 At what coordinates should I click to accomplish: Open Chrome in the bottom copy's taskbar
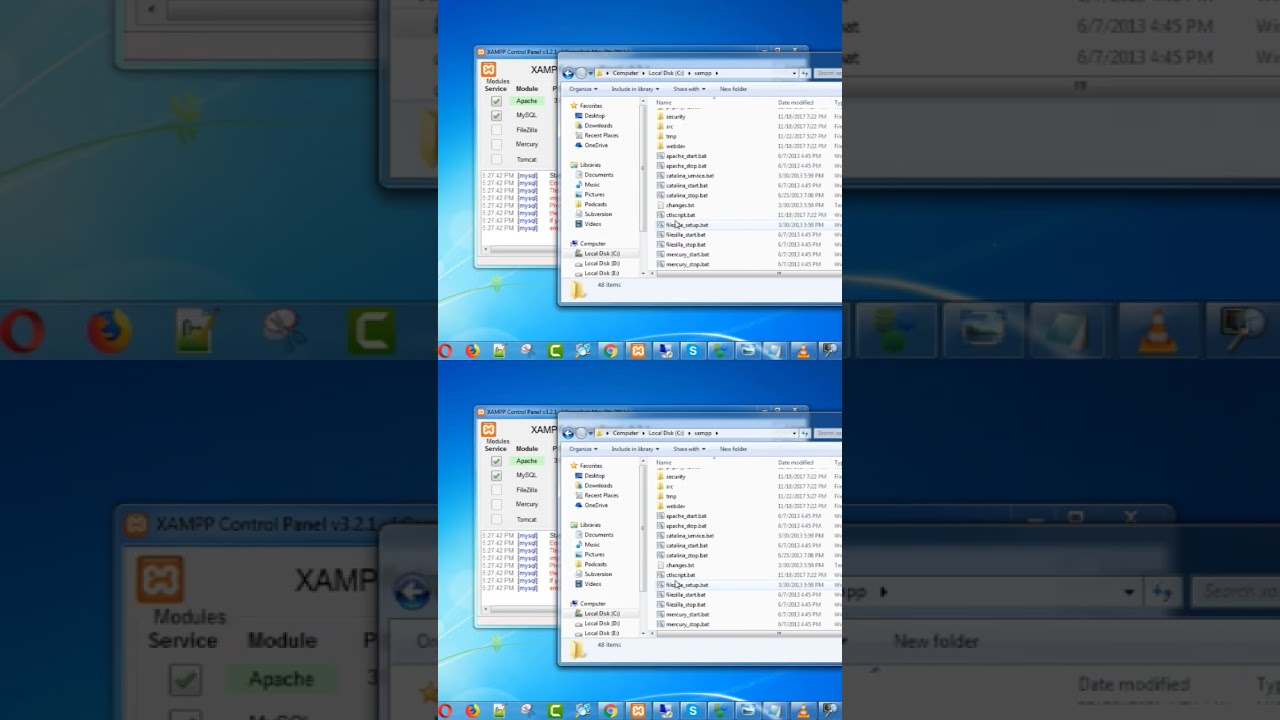pos(610,711)
